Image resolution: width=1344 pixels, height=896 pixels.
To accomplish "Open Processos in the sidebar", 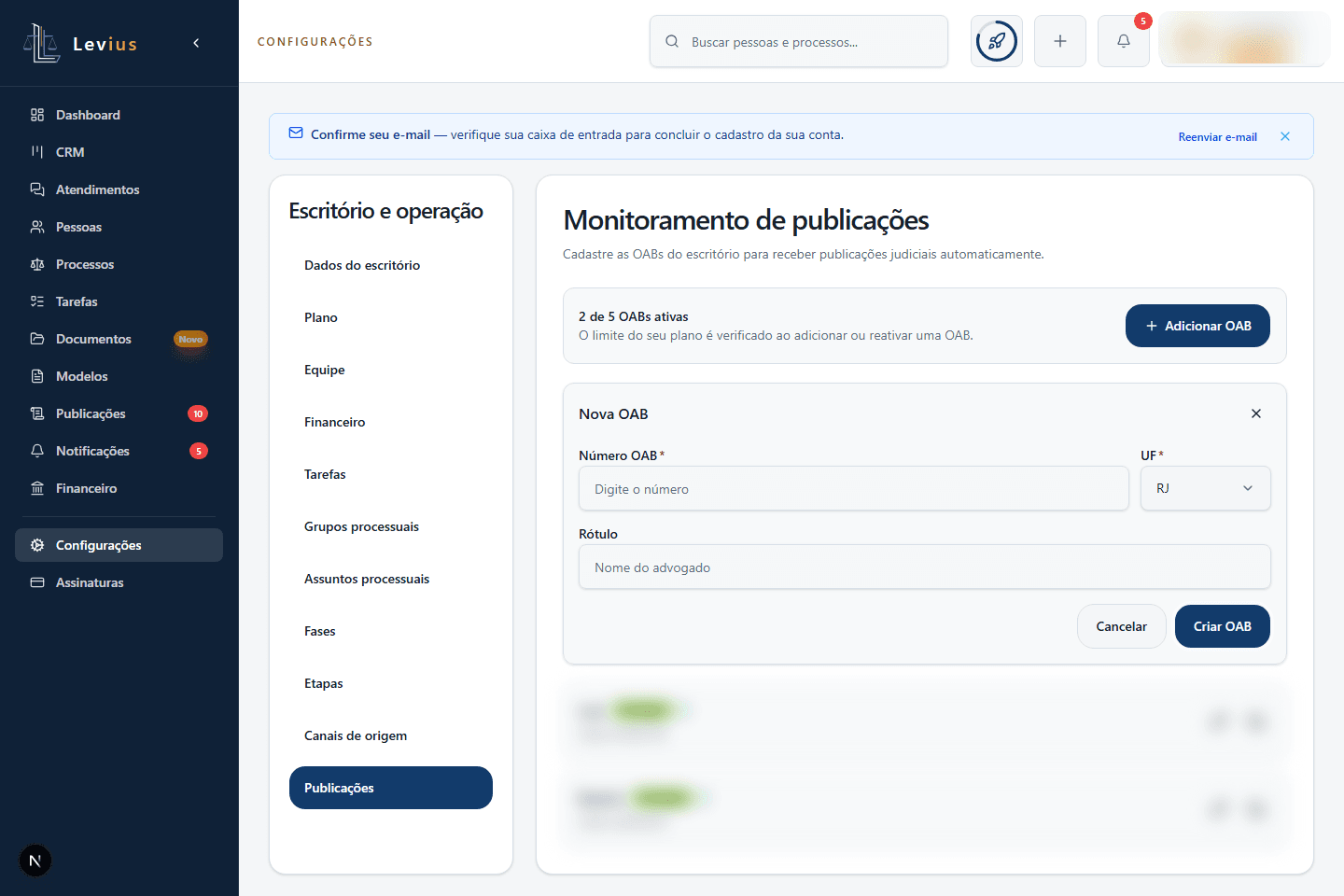I will [x=119, y=264].
